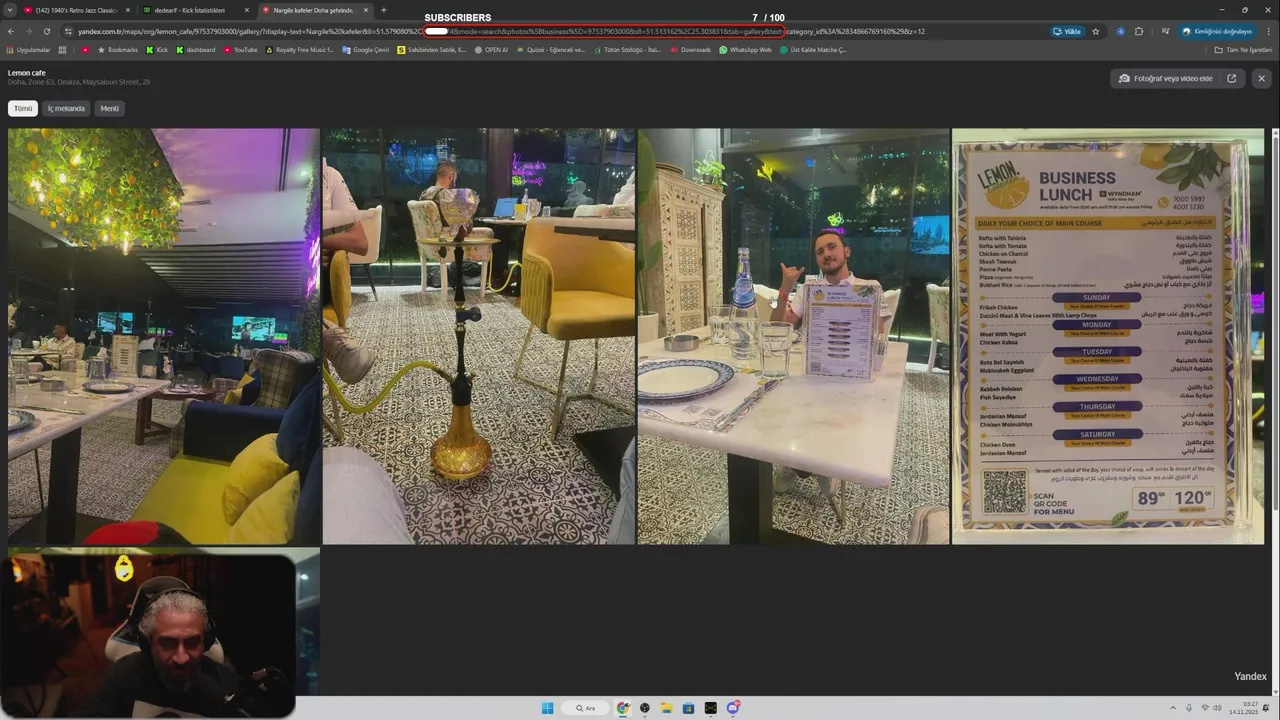This screenshot has height=720, width=1280.
Task: Click the Lemon cafe title
Action: 27,73
